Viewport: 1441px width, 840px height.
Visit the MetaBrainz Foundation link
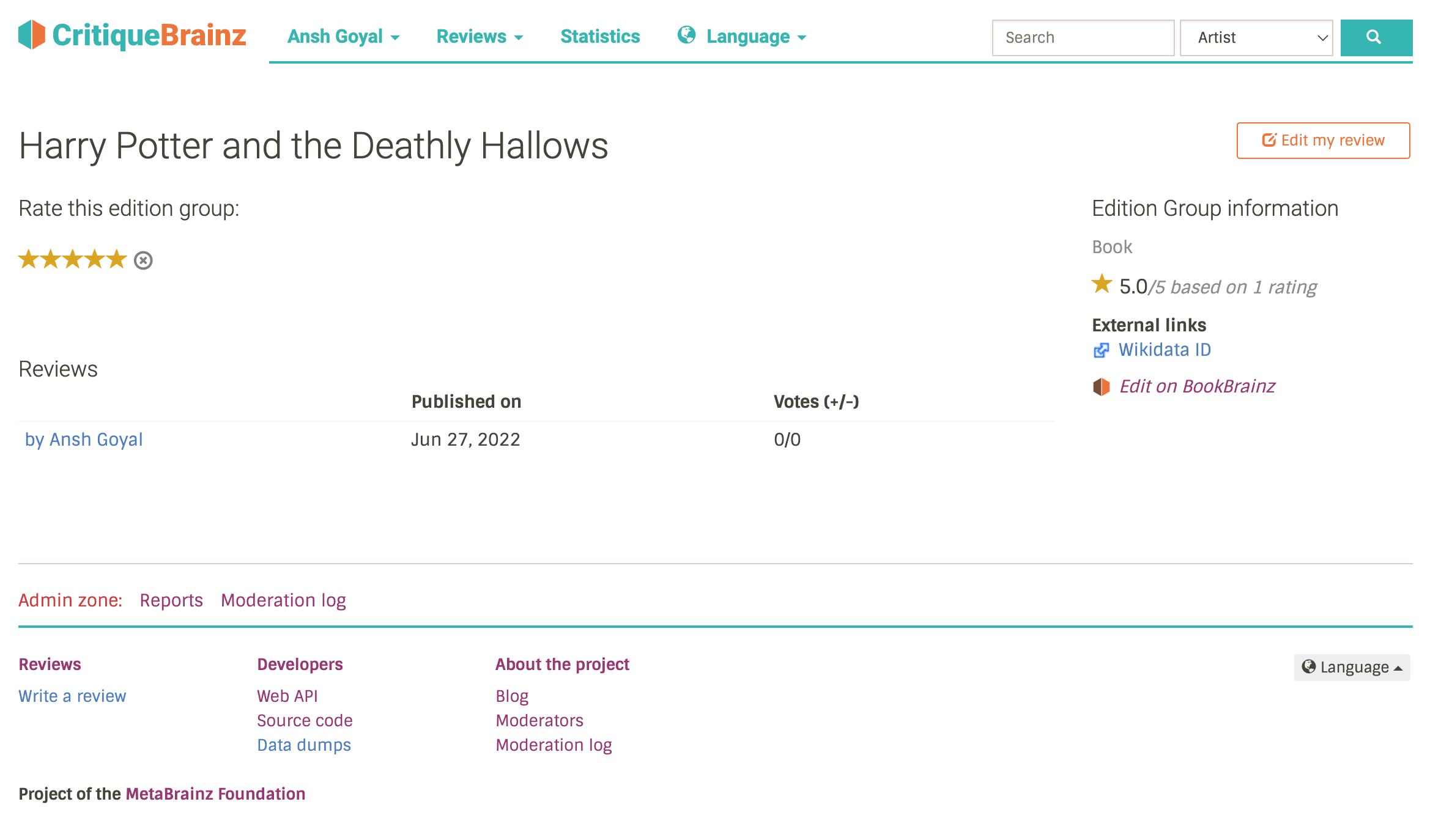click(215, 794)
